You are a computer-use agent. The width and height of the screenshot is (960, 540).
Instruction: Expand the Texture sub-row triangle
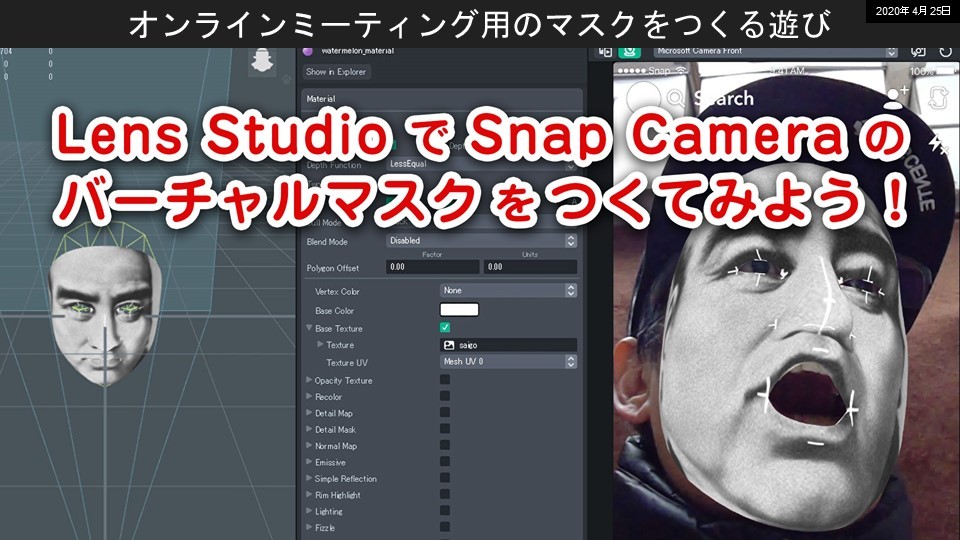pyautogui.click(x=320, y=345)
